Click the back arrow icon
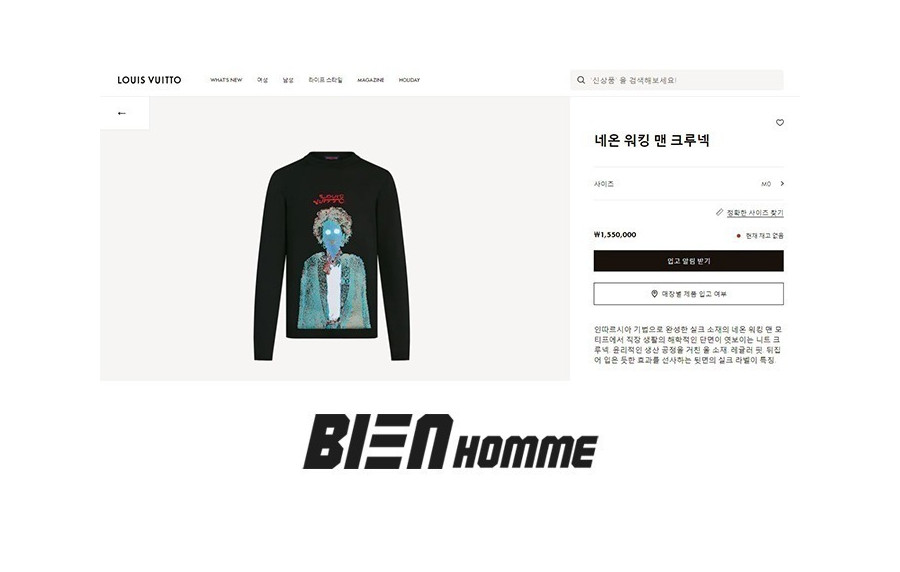 tap(121, 114)
